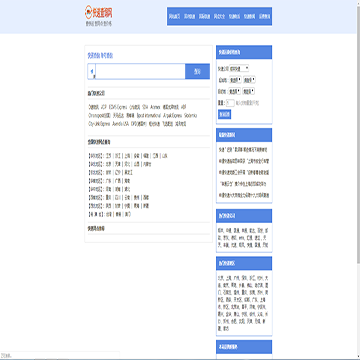Open the Aramex courier link

(155, 107)
